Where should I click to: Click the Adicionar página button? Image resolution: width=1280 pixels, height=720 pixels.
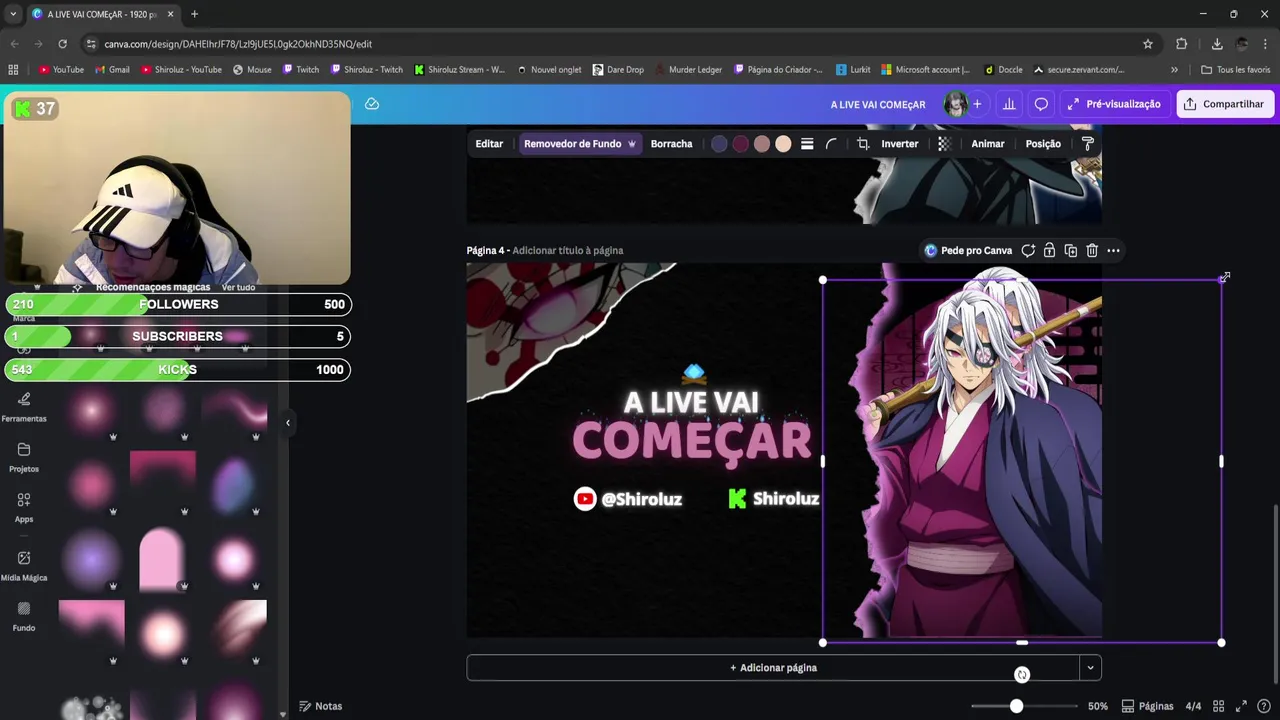pyautogui.click(x=773, y=668)
